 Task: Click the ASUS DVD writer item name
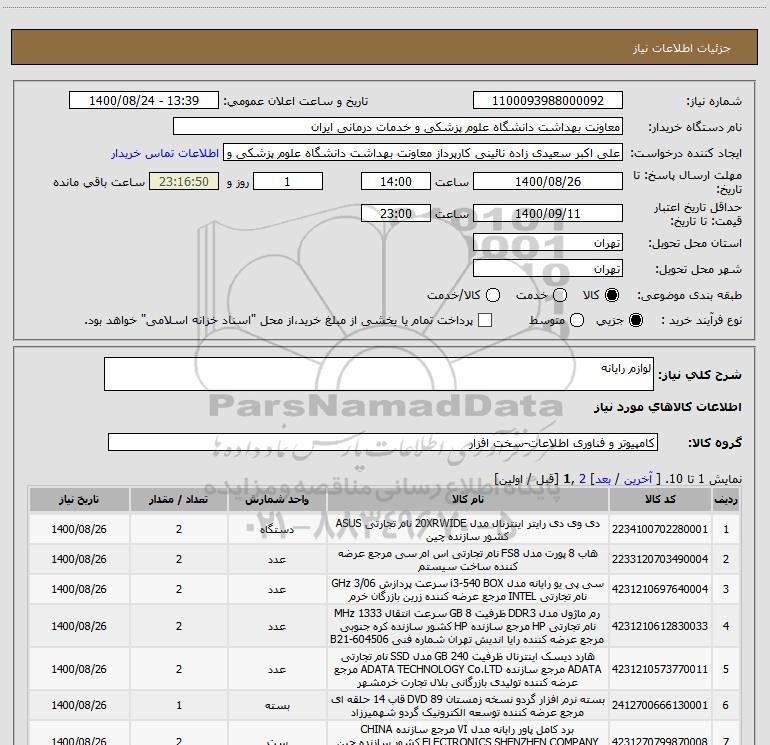tap(468, 529)
